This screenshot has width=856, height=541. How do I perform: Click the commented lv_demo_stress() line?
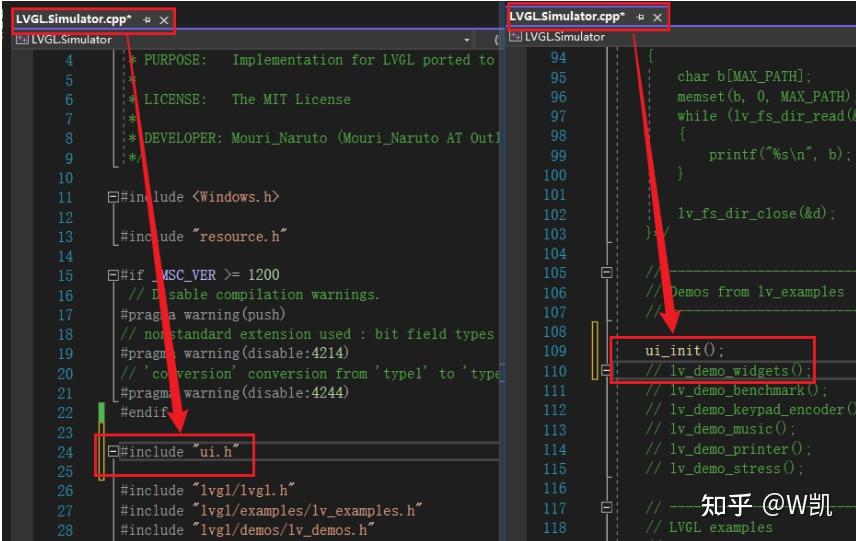[724, 468]
